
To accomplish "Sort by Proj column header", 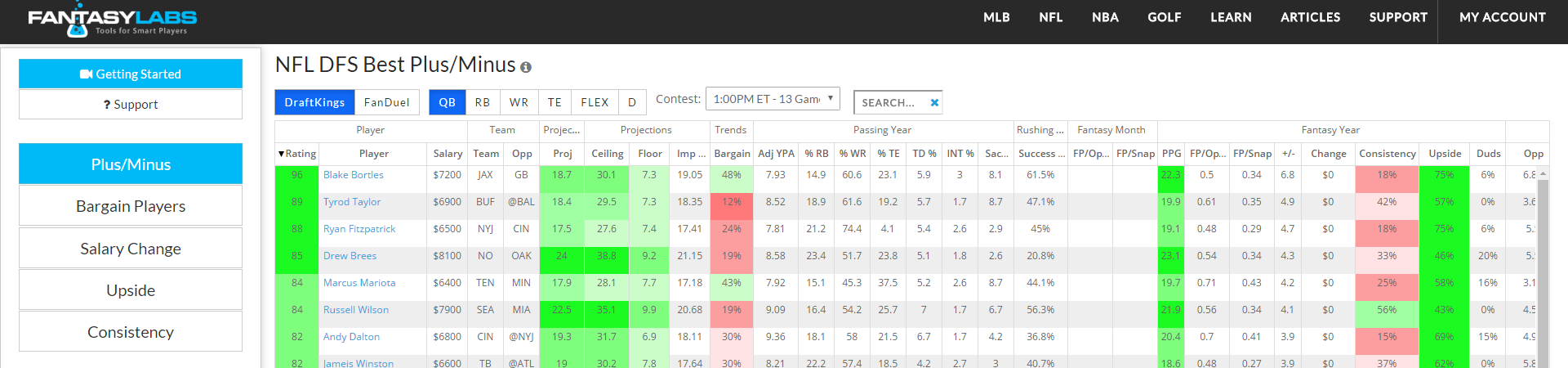I will (x=563, y=154).
